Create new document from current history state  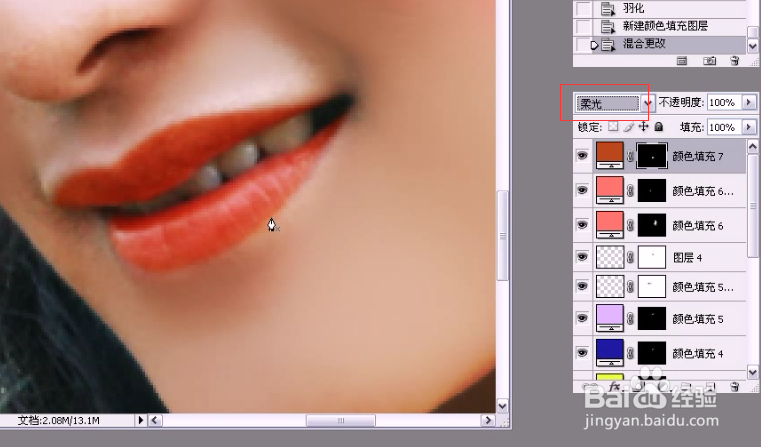[682, 61]
